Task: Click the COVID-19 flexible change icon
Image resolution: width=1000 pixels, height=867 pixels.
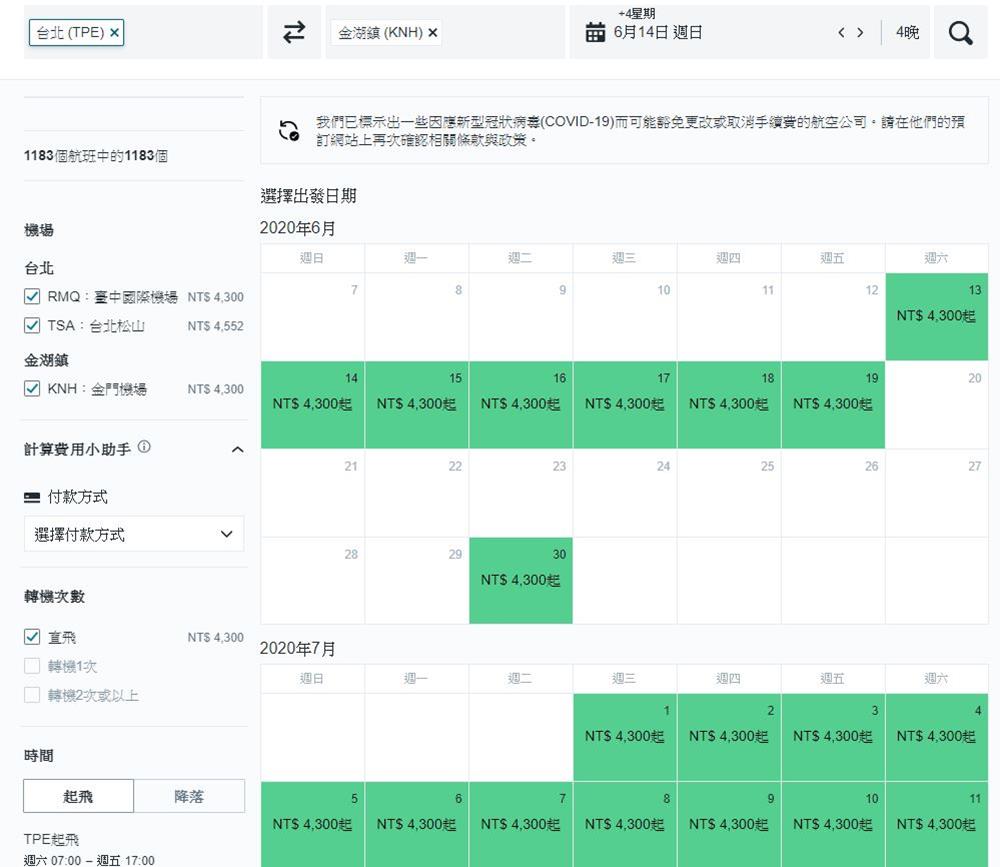Action: tap(289, 130)
